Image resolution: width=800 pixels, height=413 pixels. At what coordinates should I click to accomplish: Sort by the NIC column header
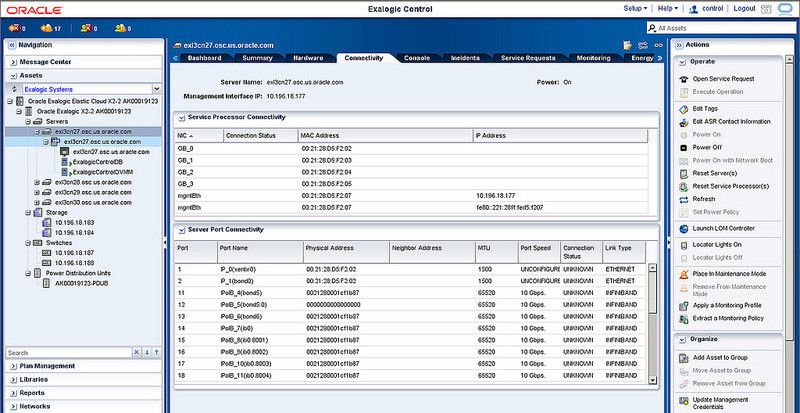(198, 136)
